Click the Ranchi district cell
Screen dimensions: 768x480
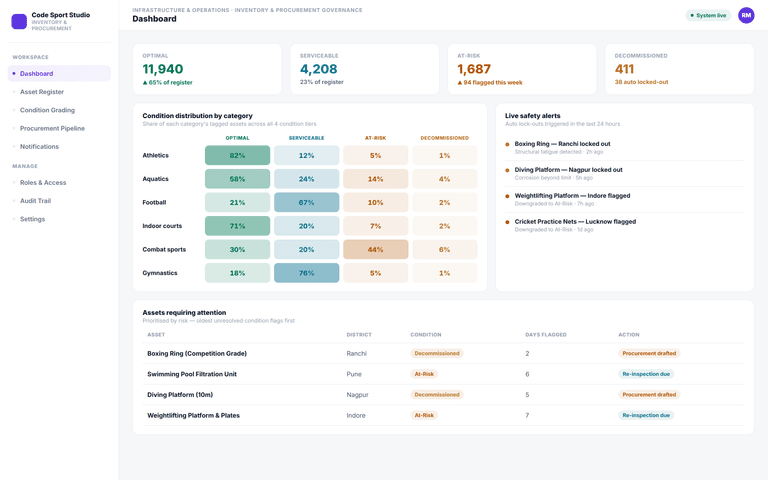click(x=357, y=353)
